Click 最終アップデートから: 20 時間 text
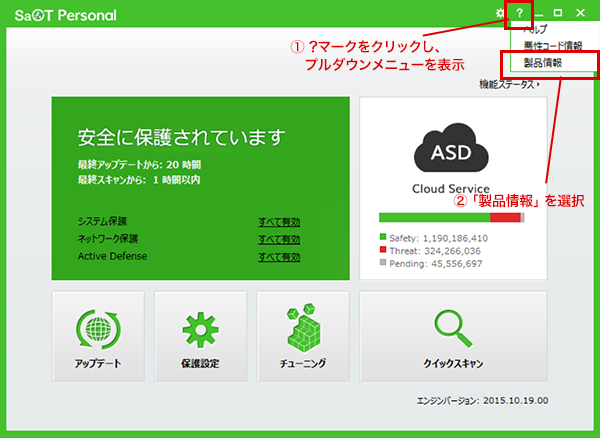This screenshot has height=438, width=600. click(139, 165)
